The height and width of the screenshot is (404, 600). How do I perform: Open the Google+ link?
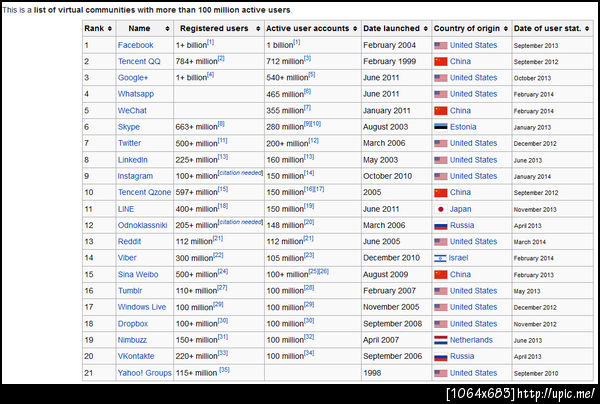coord(132,78)
